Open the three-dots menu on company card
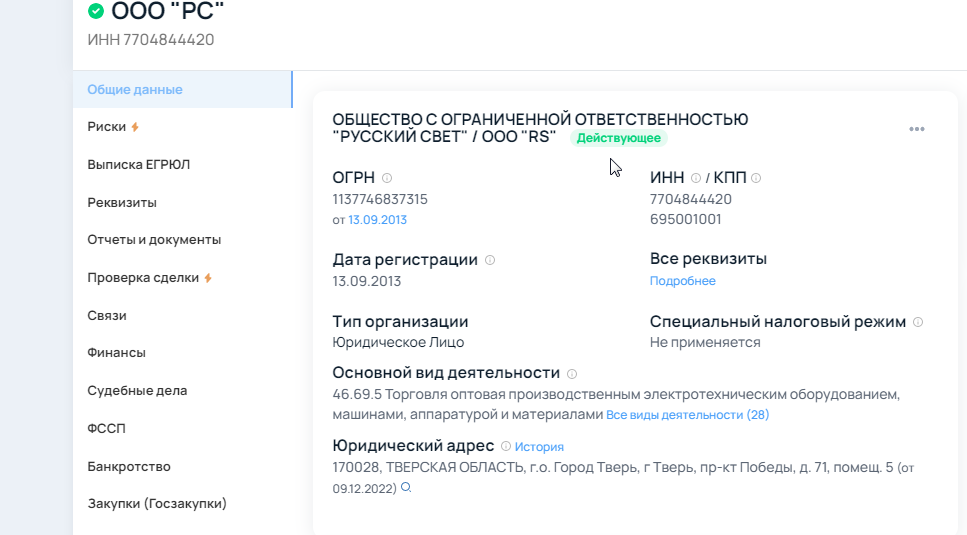 (x=916, y=129)
